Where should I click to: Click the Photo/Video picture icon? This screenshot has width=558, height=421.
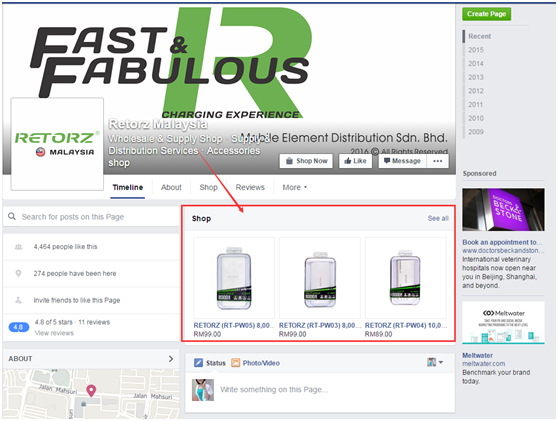235,363
